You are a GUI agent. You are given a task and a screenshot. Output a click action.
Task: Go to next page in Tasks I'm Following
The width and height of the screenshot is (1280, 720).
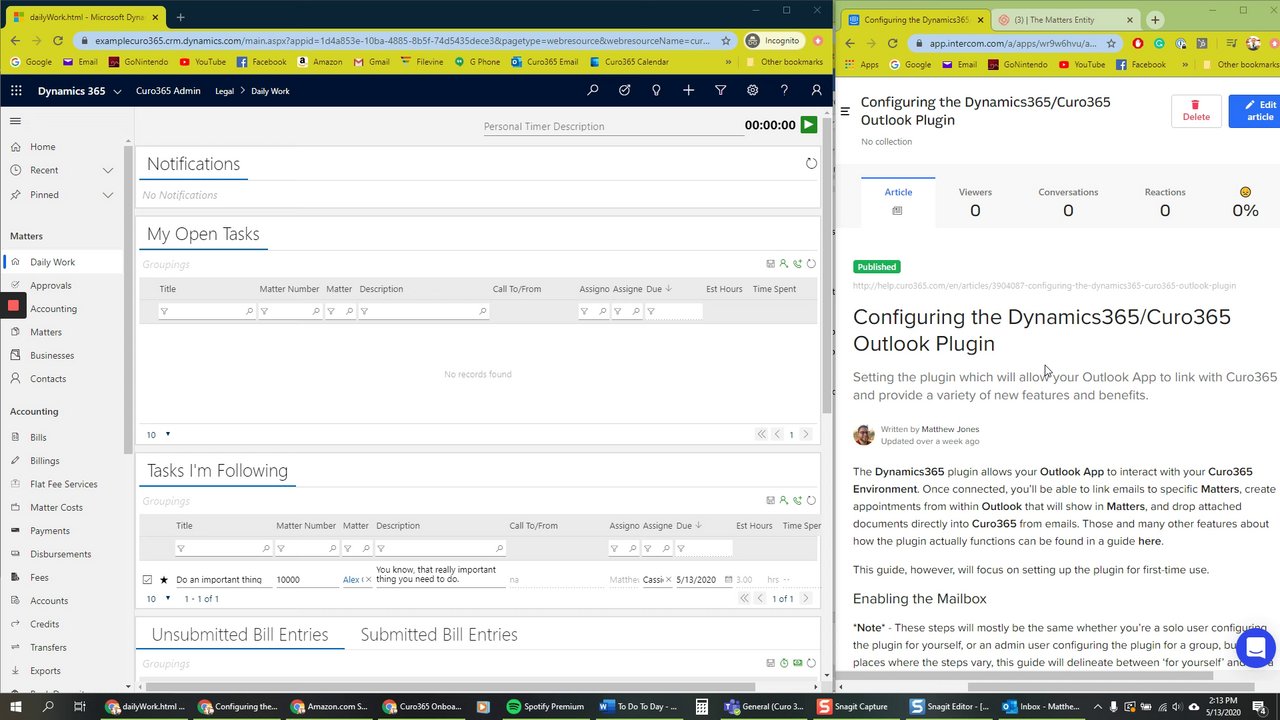pyautogui.click(x=805, y=598)
